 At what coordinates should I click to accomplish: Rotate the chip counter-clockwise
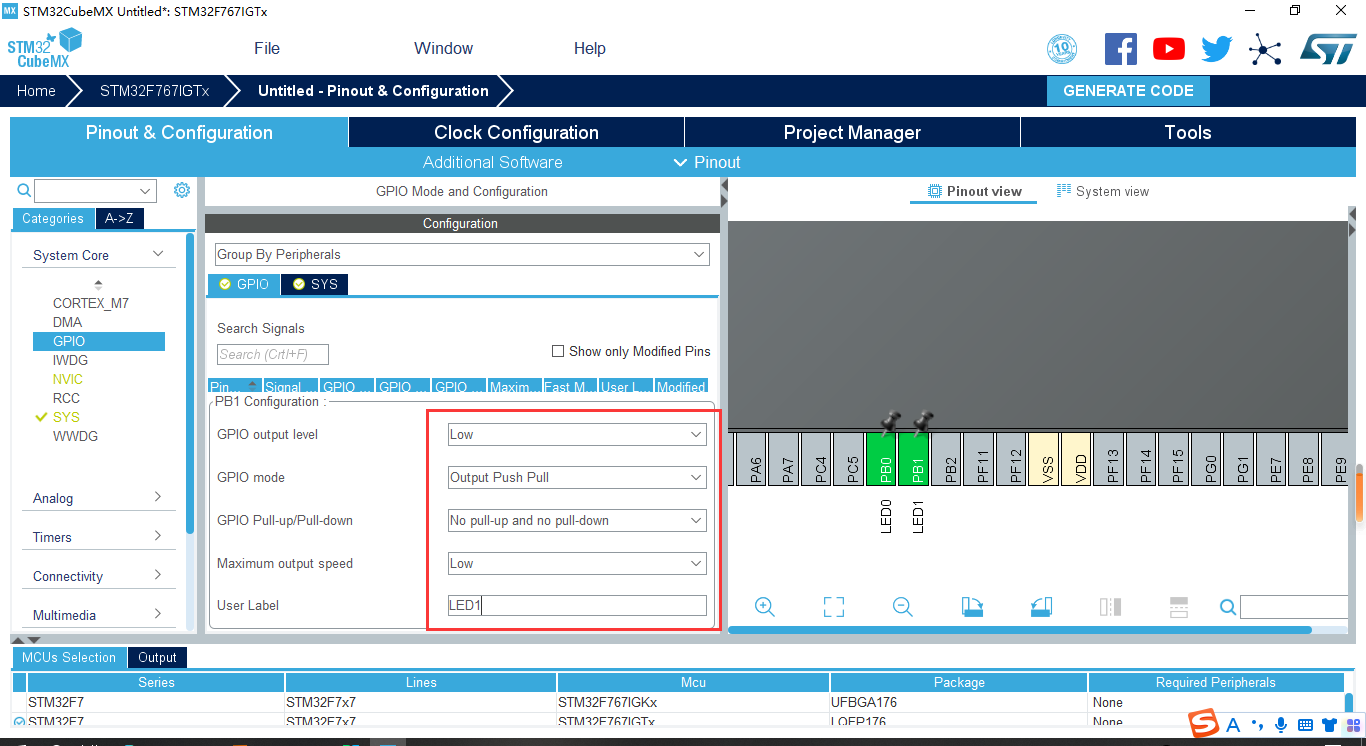click(x=1041, y=606)
